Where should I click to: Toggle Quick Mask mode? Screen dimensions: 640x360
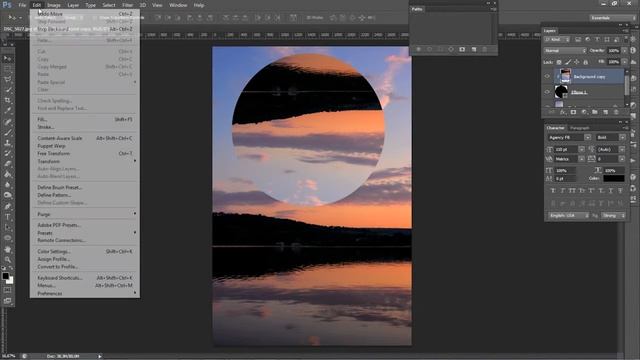pyautogui.click(x=7, y=290)
